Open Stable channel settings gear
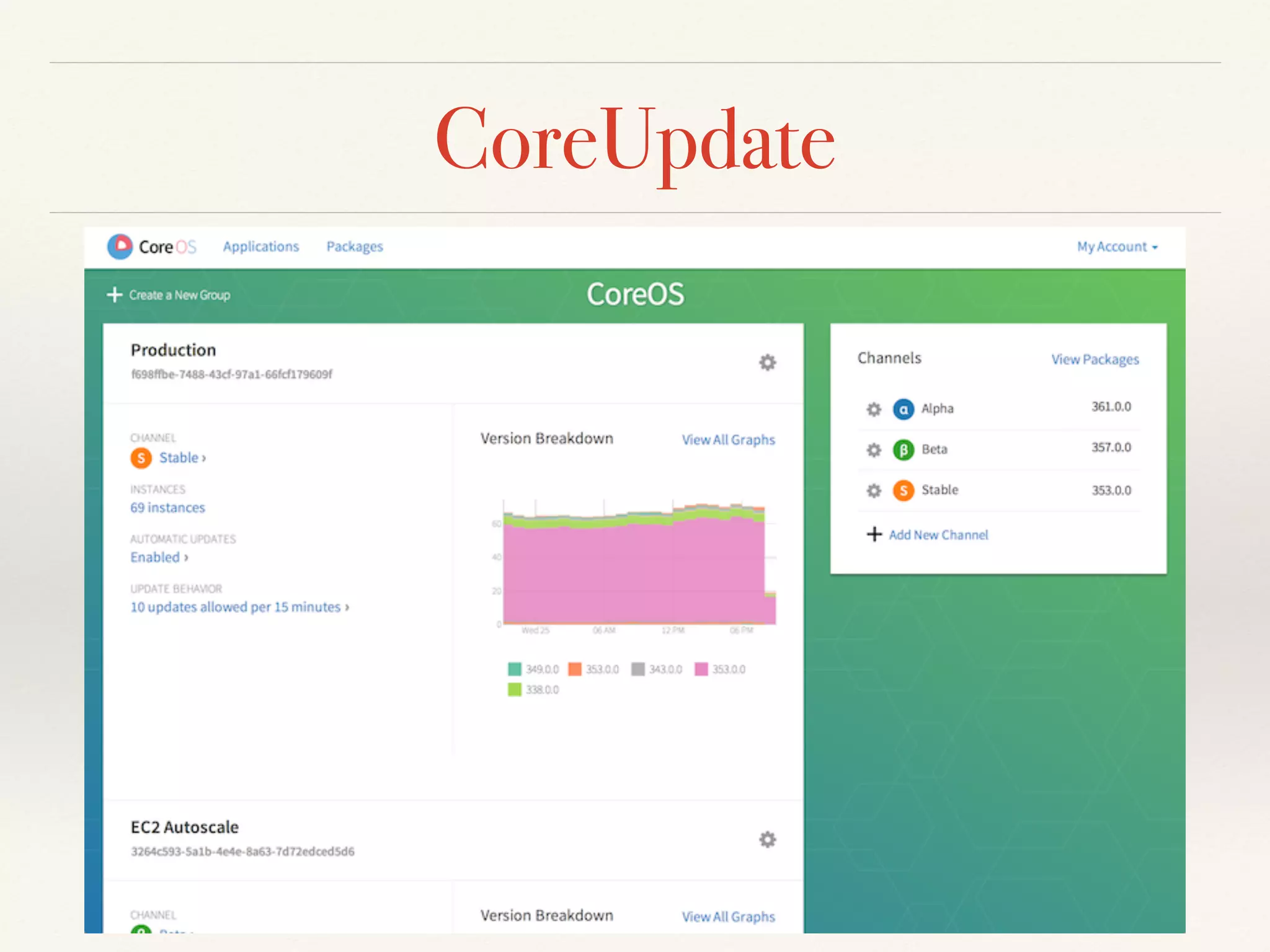Viewport: 1270px width, 952px height. pos(874,491)
